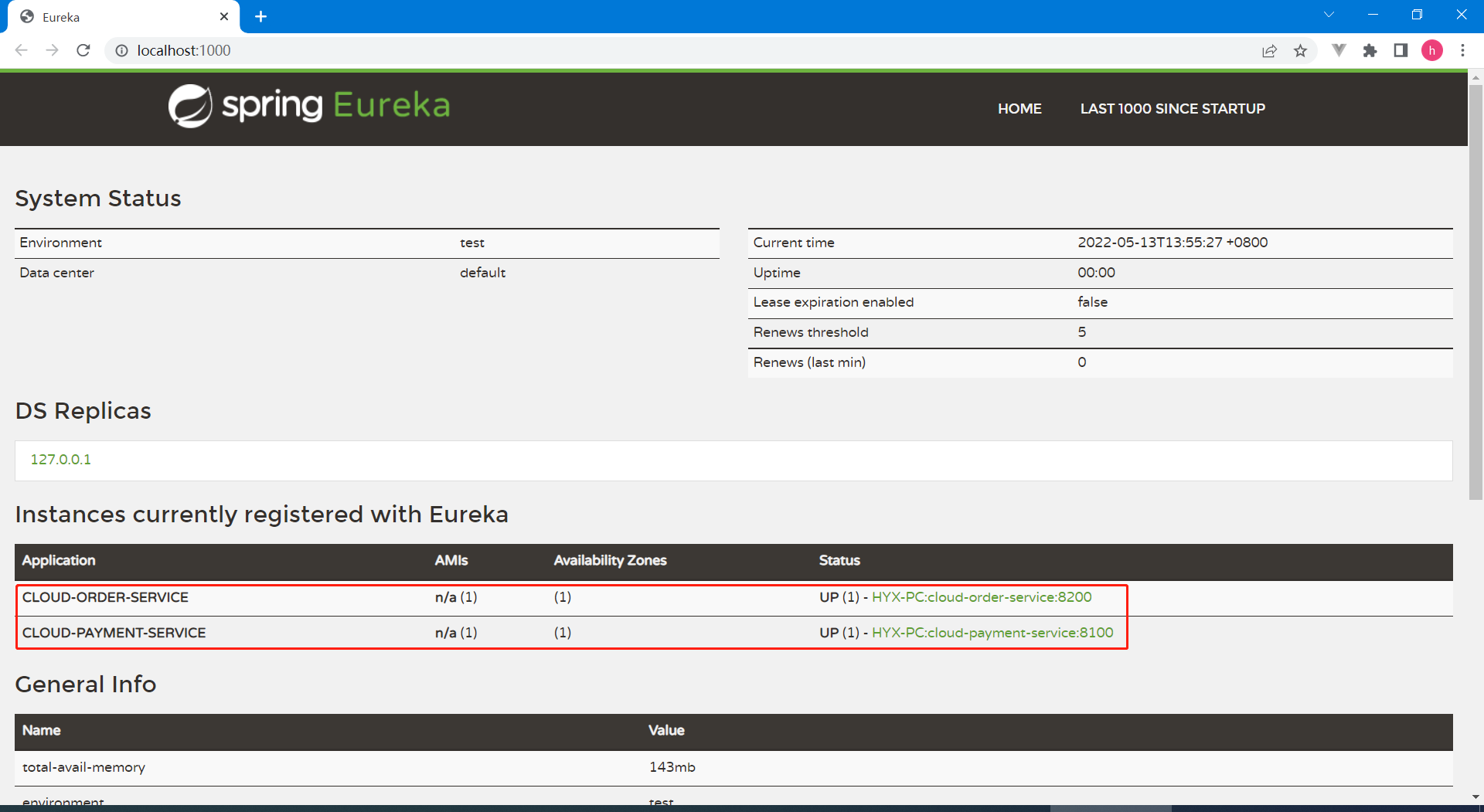This screenshot has height=812, width=1484.
Task: Click the CLOUD-PAYMENT-SERVICE application name
Action: (114, 633)
